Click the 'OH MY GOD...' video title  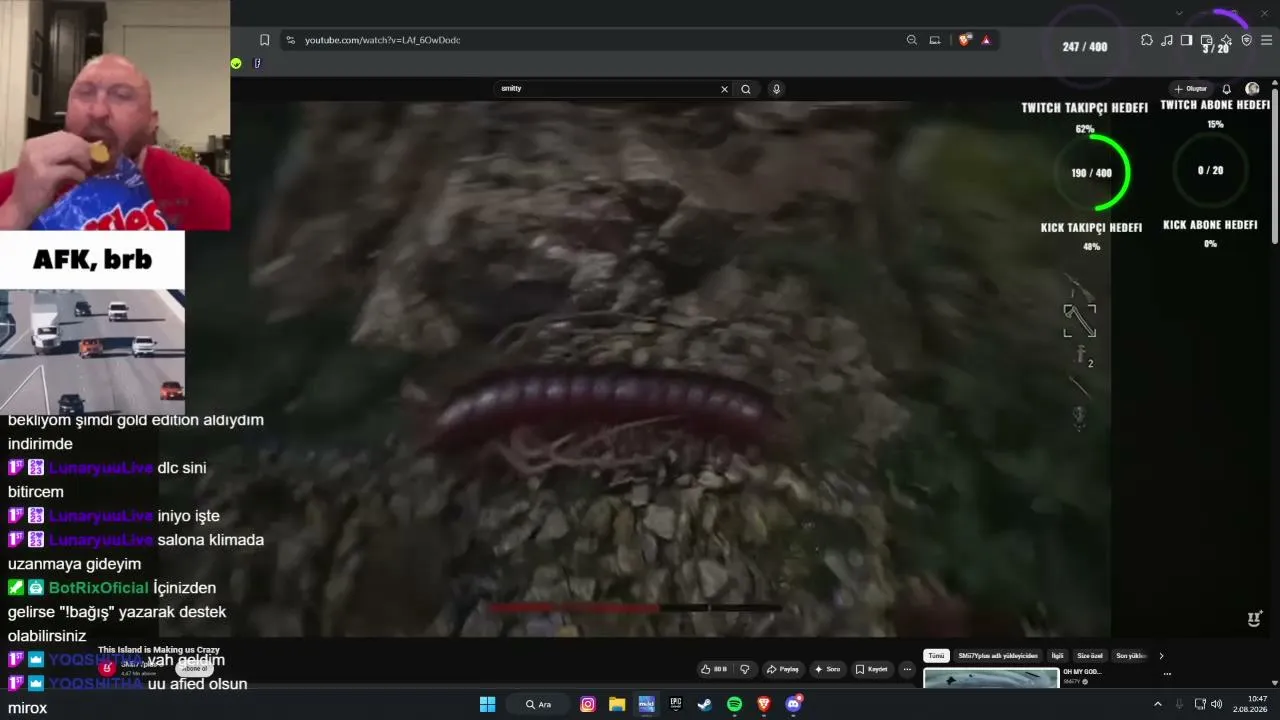point(1082,672)
